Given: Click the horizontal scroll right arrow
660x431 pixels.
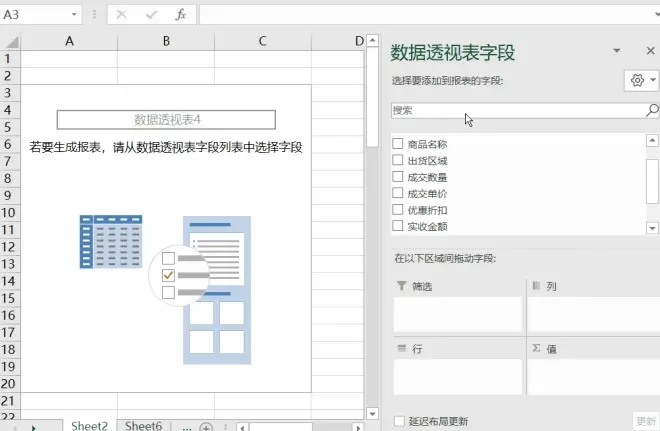Looking at the screenshot, I should (358, 427).
